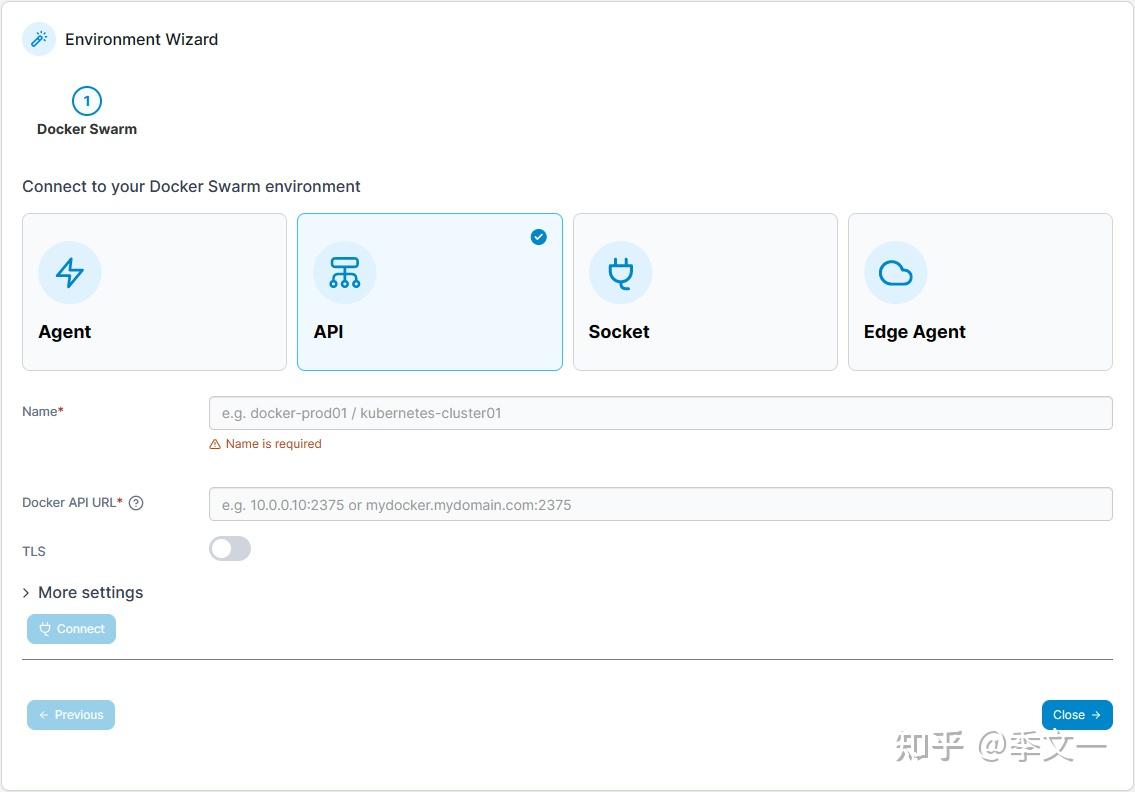The image size is (1135, 792).
Task: Switch TLS on for the API connection
Action: point(230,548)
